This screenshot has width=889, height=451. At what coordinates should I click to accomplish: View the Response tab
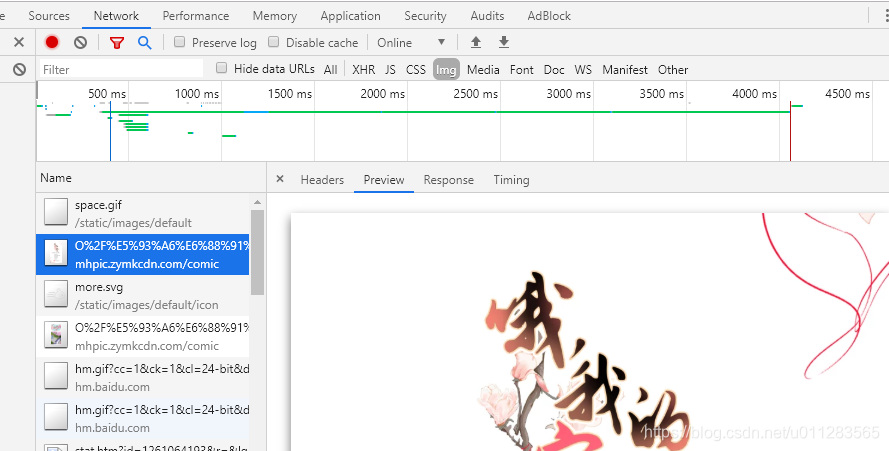[x=448, y=180]
